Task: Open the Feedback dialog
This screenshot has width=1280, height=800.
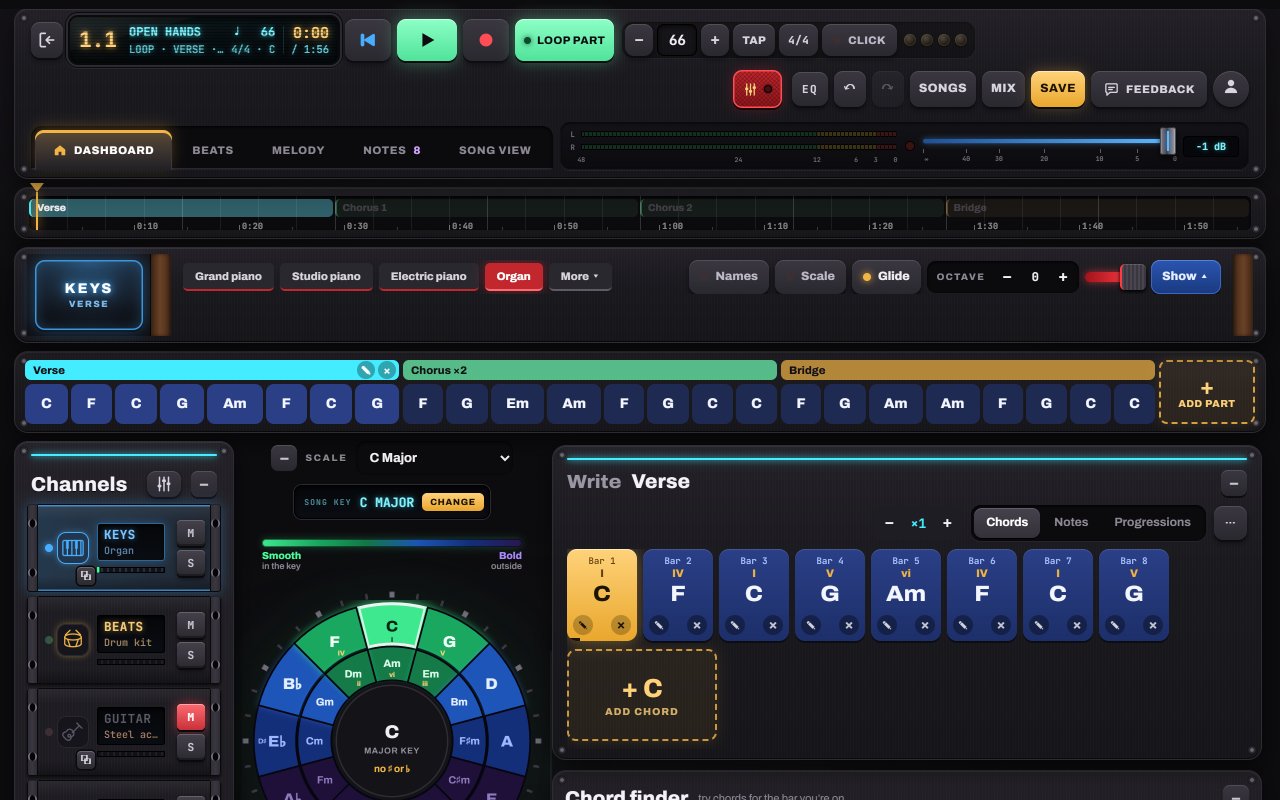Action: coord(1149,88)
